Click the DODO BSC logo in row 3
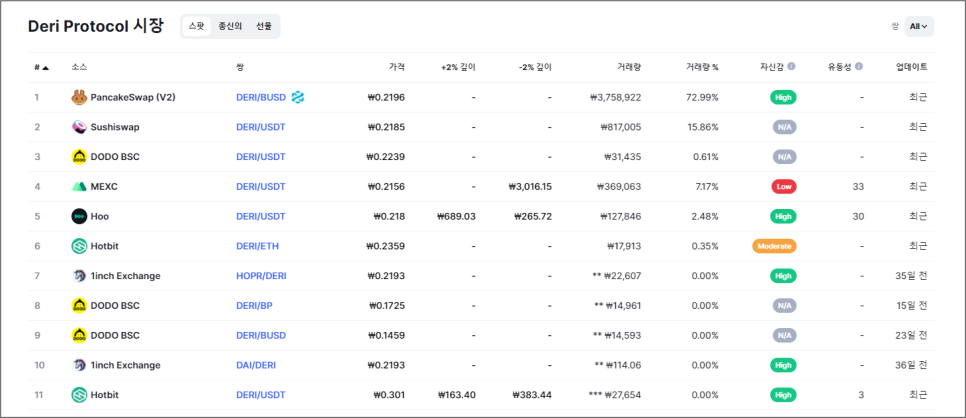Viewport: 966px width, 418px height. click(x=79, y=157)
